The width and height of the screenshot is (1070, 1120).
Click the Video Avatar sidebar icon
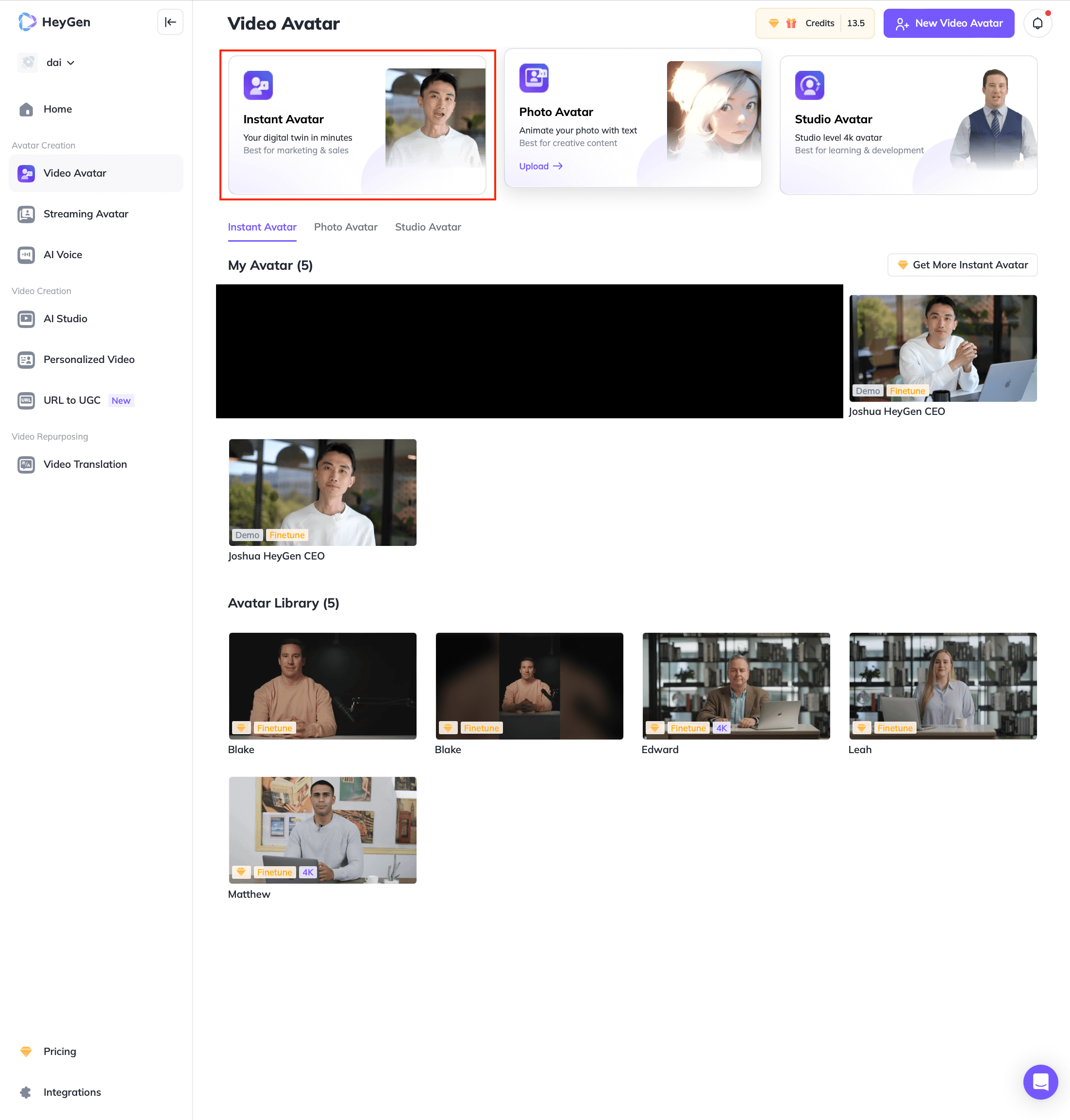pyautogui.click(x=26, y=173)
